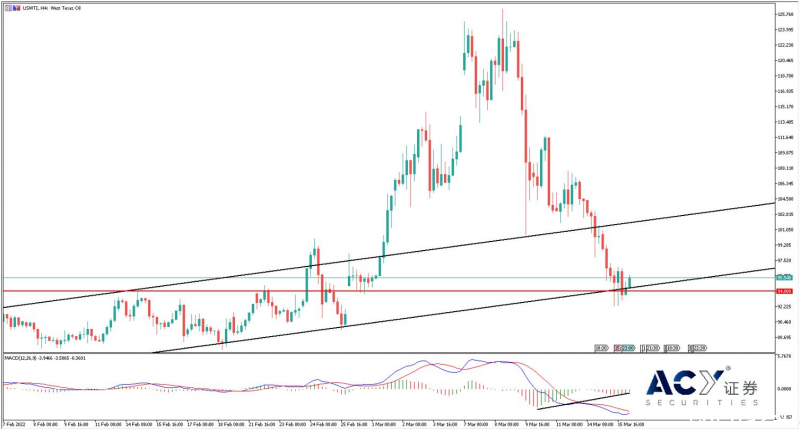The height and width of the screenshot is (431, 800).
Task: Select the black trendline in MACD window
Action: click(x=584, y=401)
